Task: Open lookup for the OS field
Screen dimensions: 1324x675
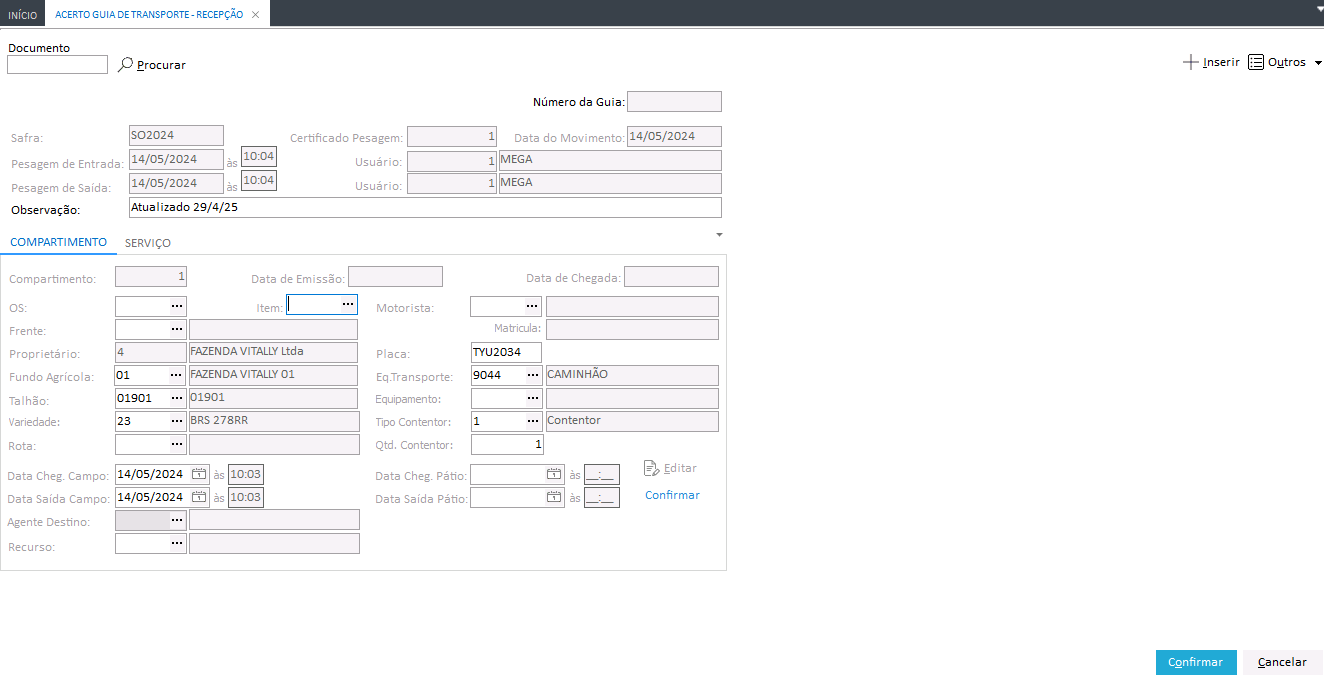Action: (x=176, y=306)
